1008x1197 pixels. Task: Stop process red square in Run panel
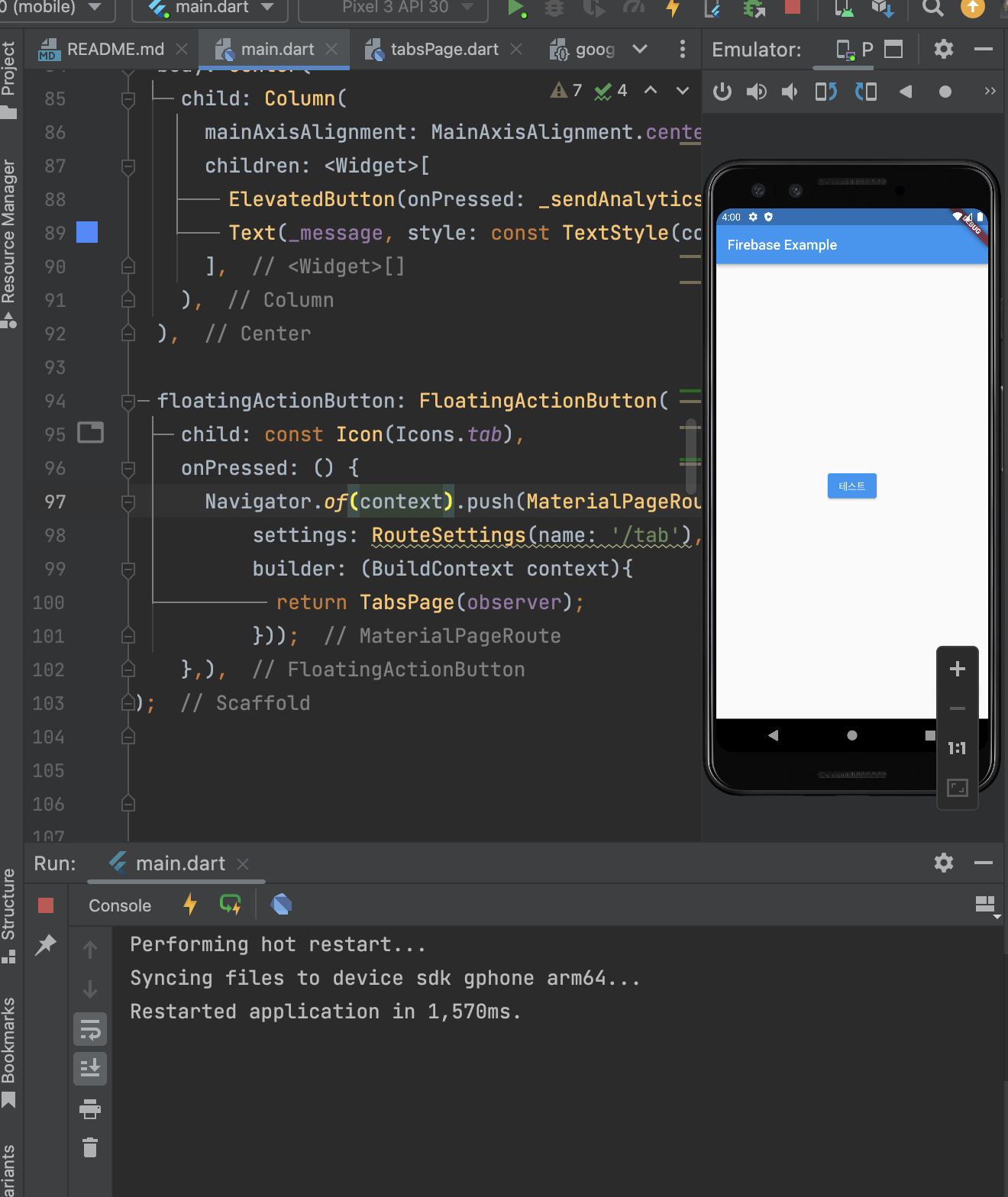tap(46, 905)
